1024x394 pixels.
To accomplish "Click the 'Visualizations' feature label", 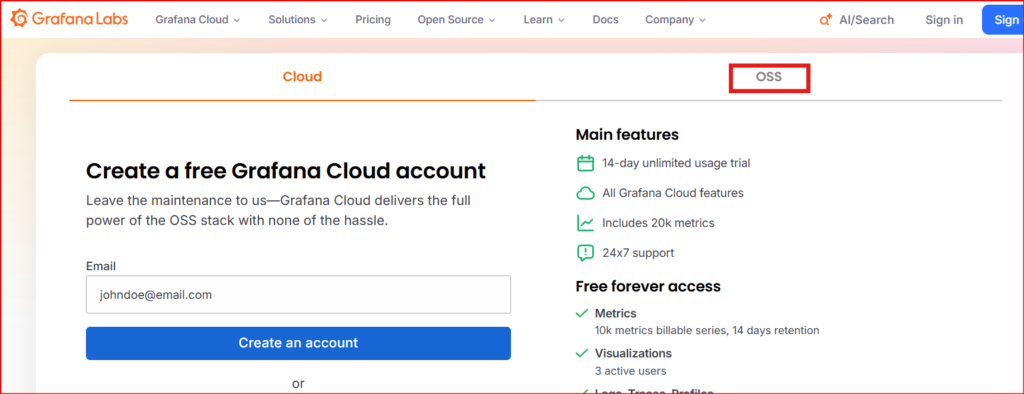I will (633, 353).
